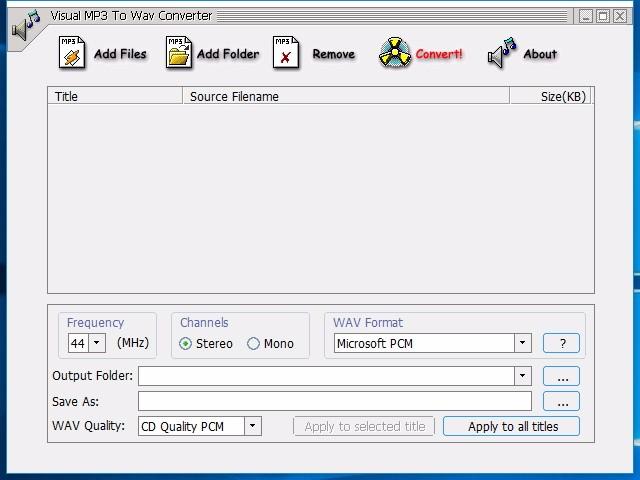Expand the Output Folder dropdown arrow

522,376
